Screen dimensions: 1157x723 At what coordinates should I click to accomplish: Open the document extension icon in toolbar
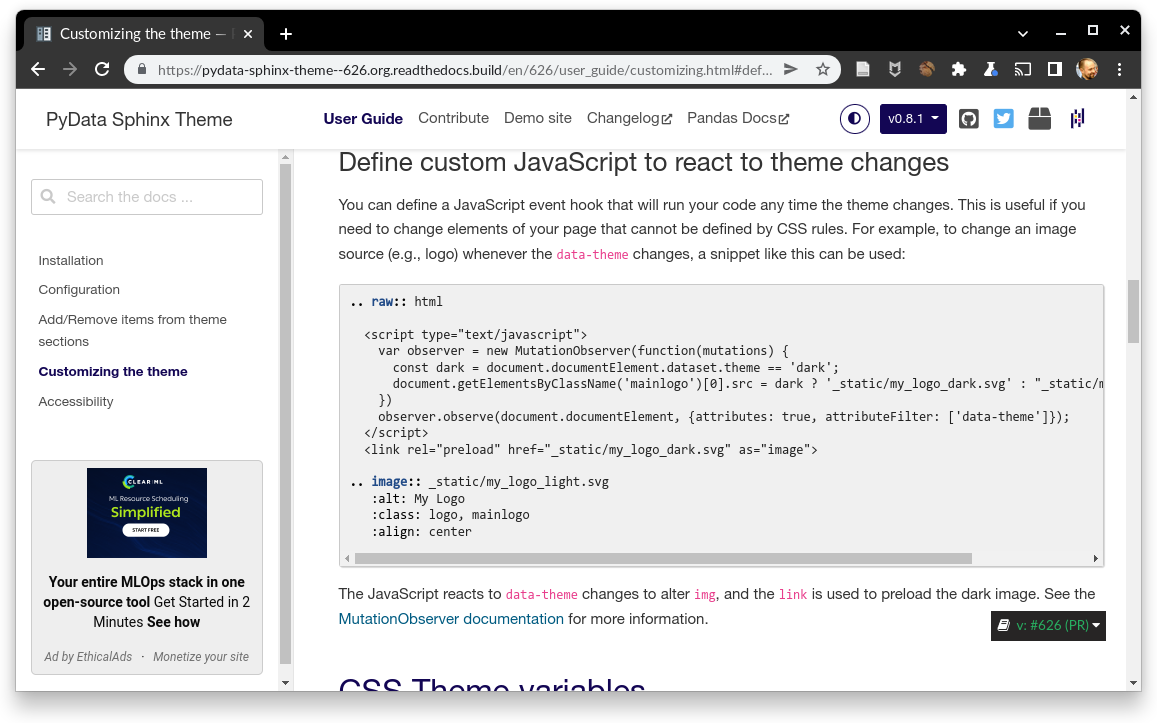click(863, 69)
